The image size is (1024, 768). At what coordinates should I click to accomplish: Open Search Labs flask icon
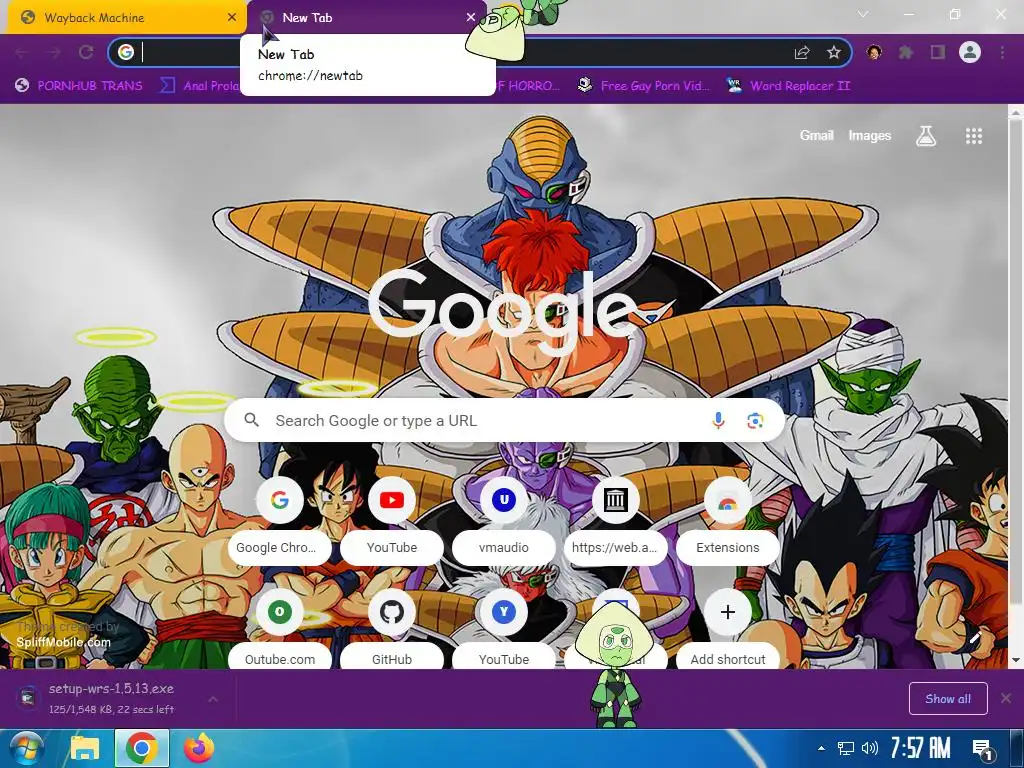[925, 136]
